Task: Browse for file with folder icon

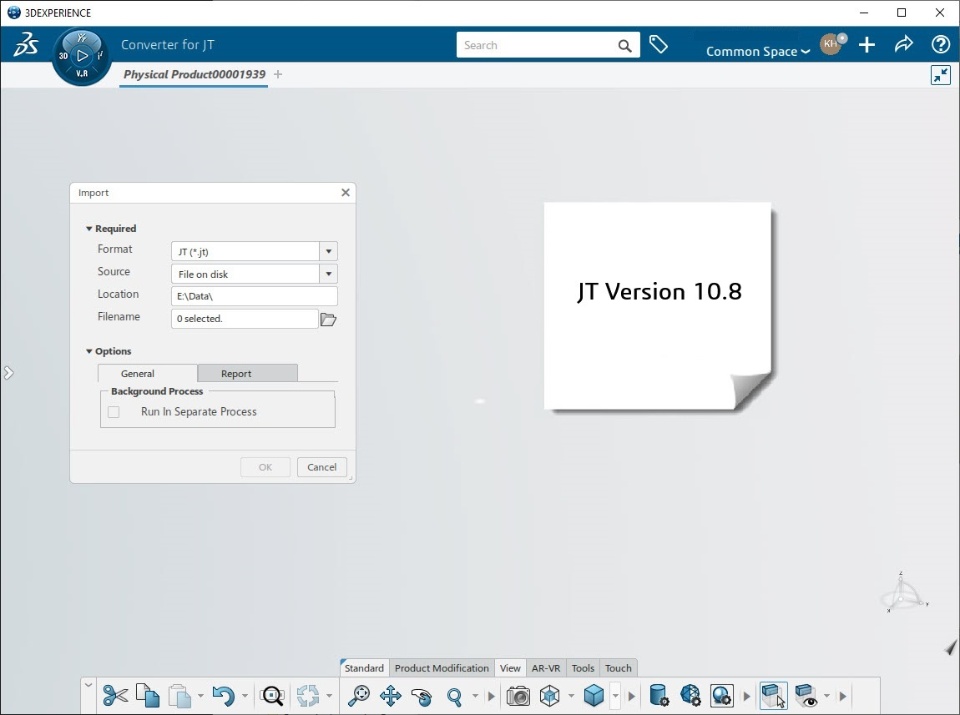Action: point(328,320)
